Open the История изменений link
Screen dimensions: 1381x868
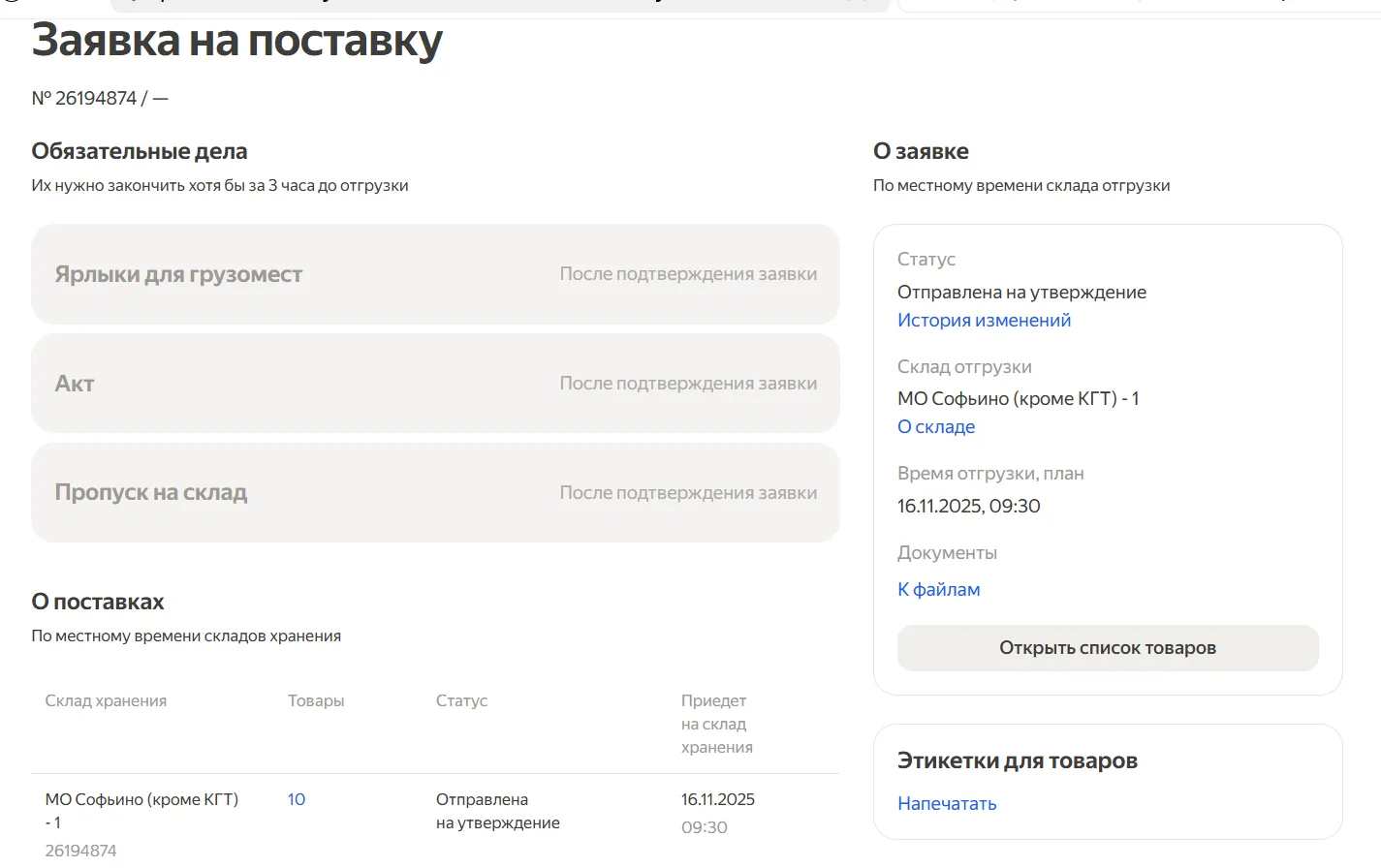coord(984,321)
